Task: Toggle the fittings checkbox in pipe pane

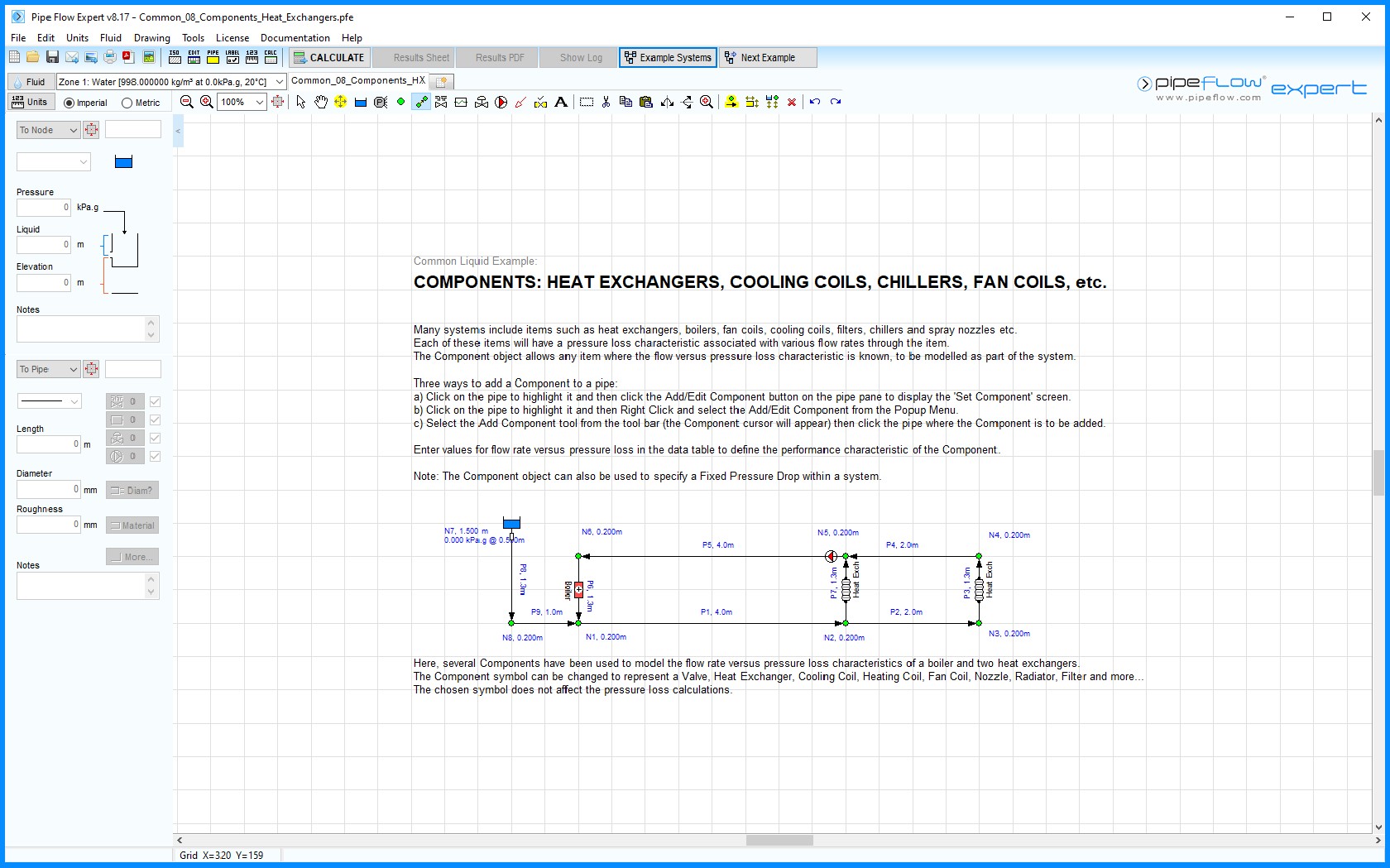Action: tap(155, 401)
